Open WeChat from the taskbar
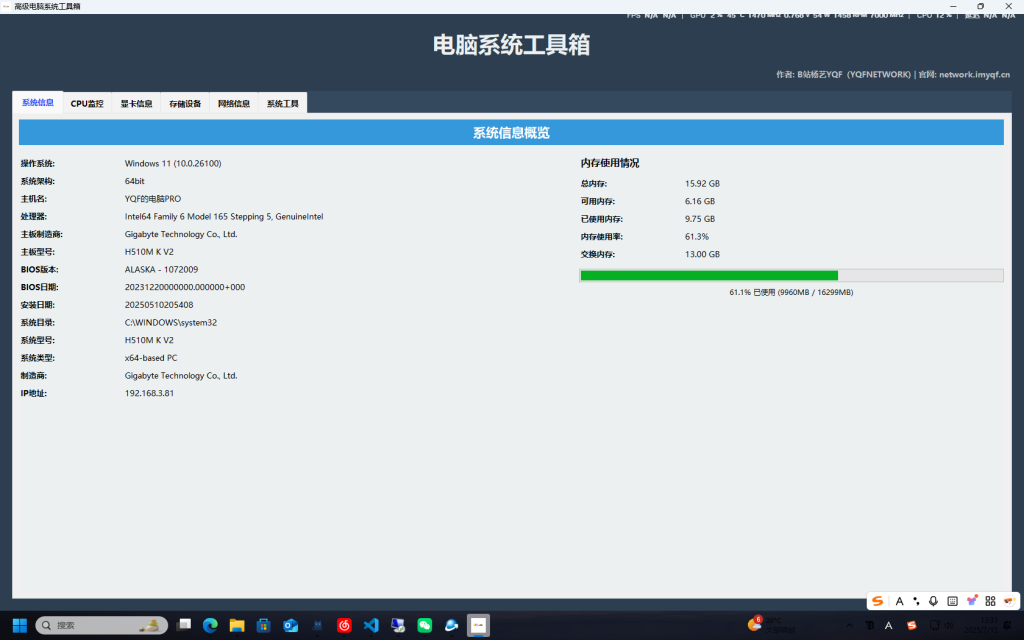This screenshot has width=1024, height=640. pos(424,625)
